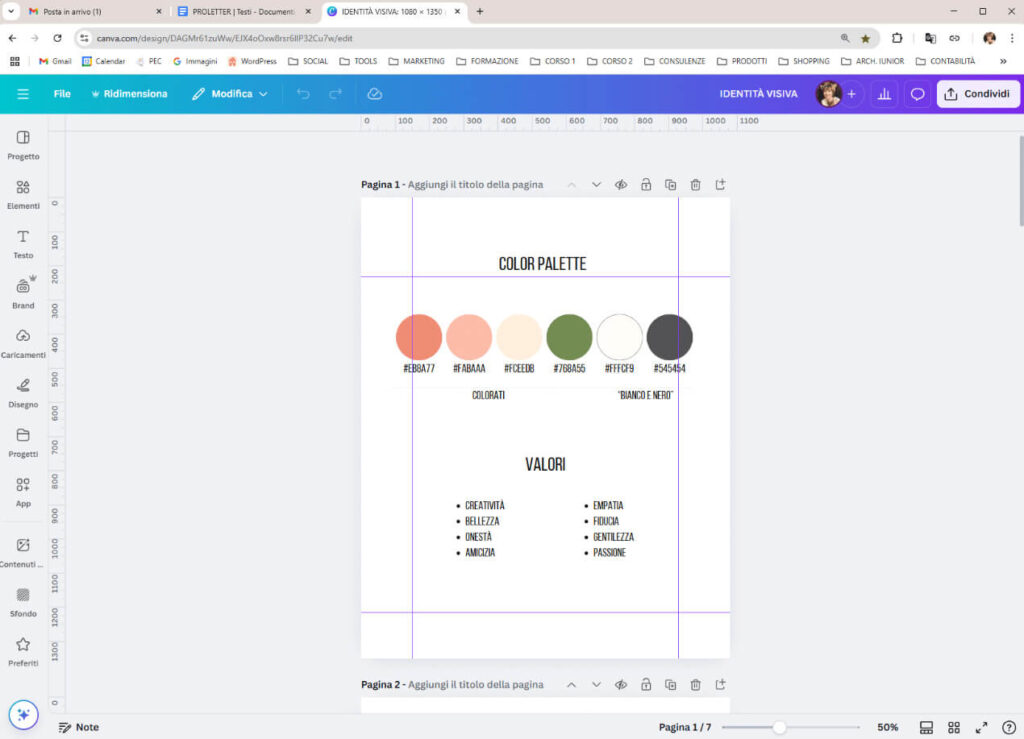
Task: Select the Testo tool
Action: tap(24, 244)
